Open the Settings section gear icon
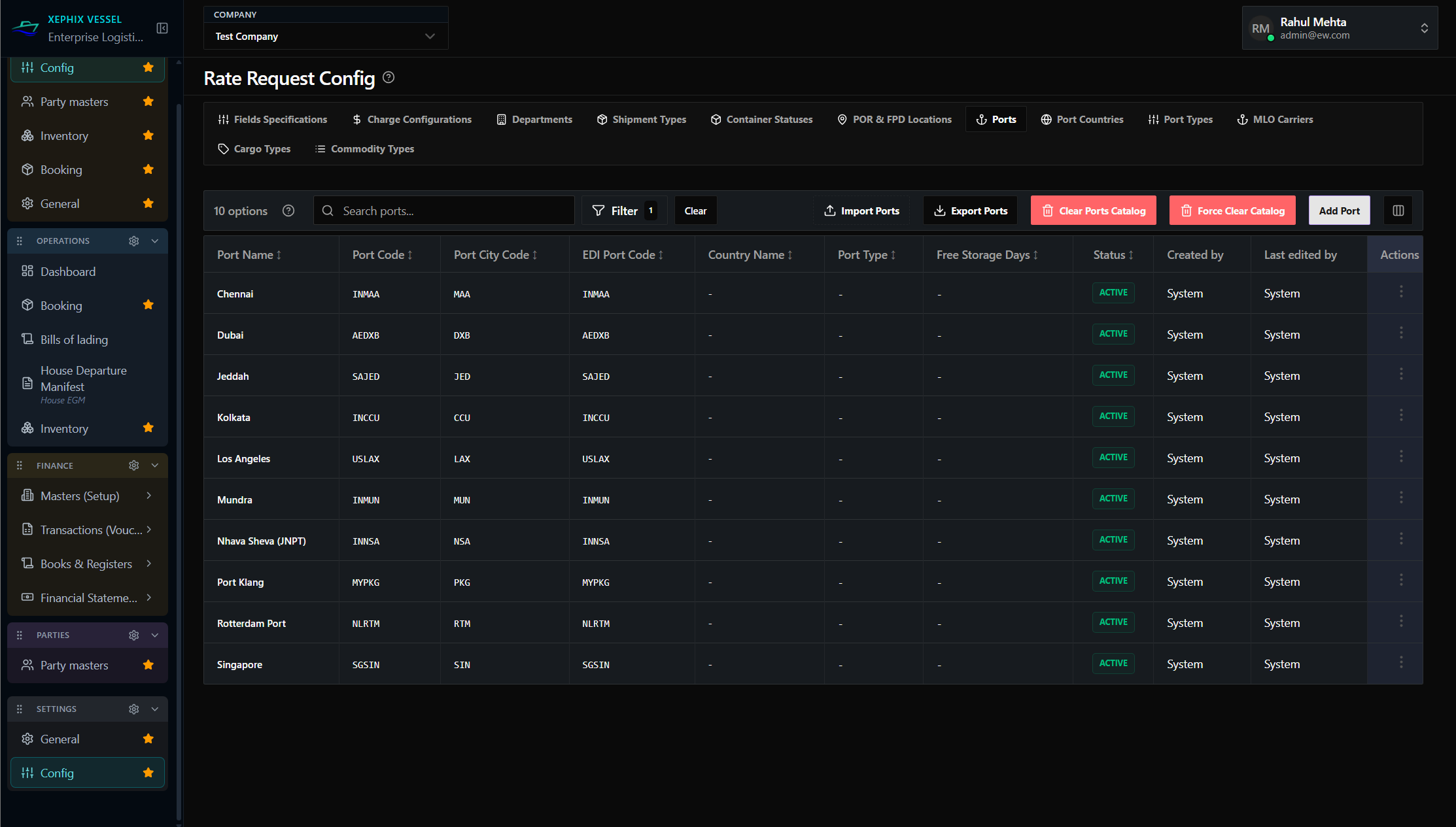1456x827 pixels. click(134, 709)
